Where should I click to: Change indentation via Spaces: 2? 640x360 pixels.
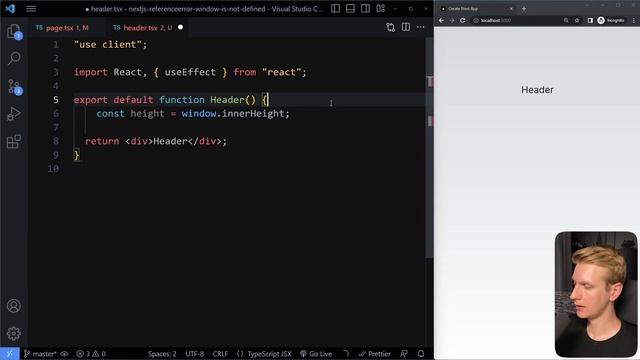tap(162, 354)
